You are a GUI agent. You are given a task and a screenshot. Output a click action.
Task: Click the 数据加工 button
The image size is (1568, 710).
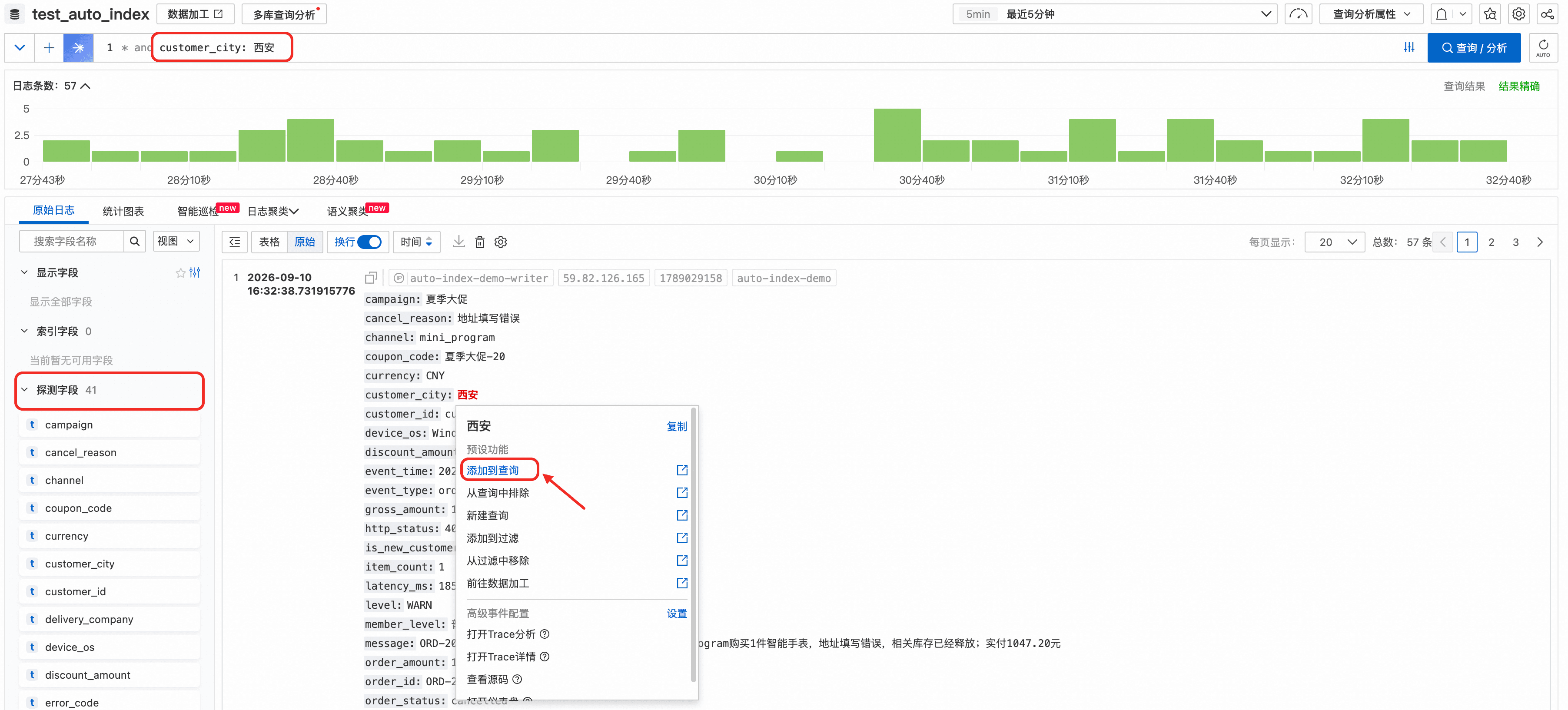click(x=195, y=14)
